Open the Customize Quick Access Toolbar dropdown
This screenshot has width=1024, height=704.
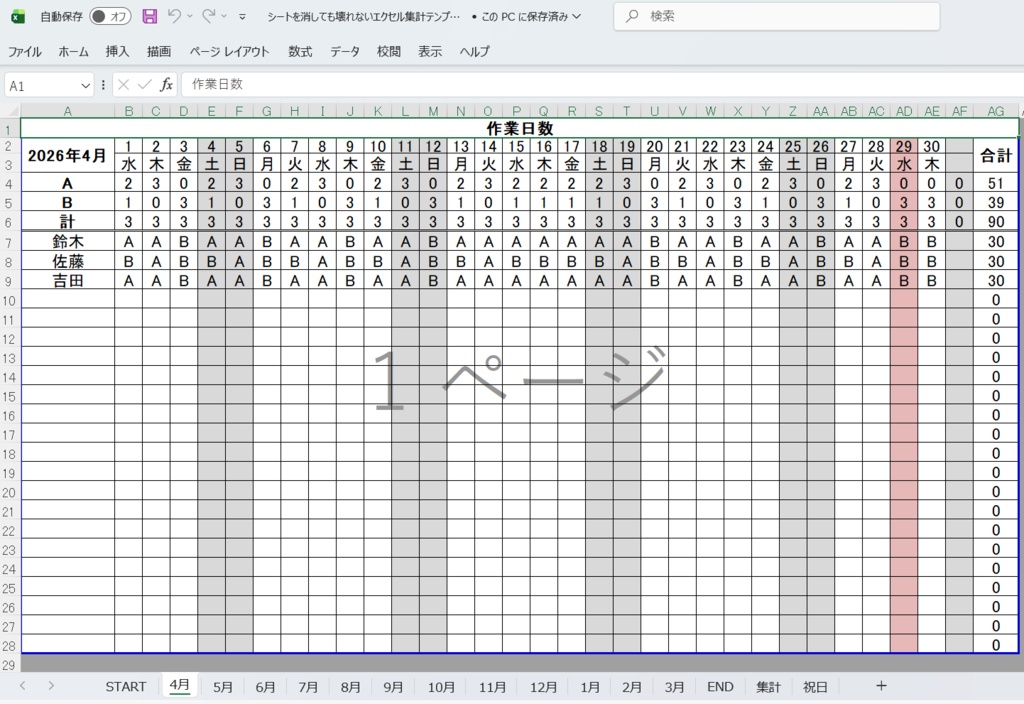(242, 17)
